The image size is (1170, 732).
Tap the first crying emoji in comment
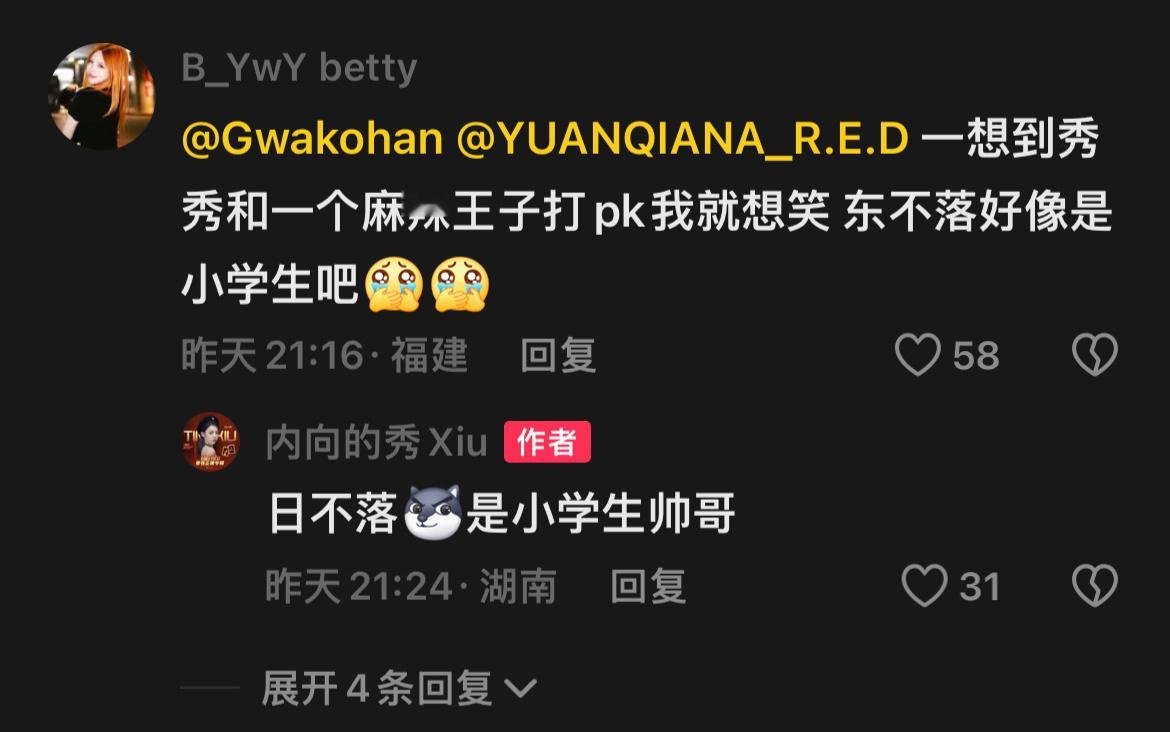click(x=394, y=284)
